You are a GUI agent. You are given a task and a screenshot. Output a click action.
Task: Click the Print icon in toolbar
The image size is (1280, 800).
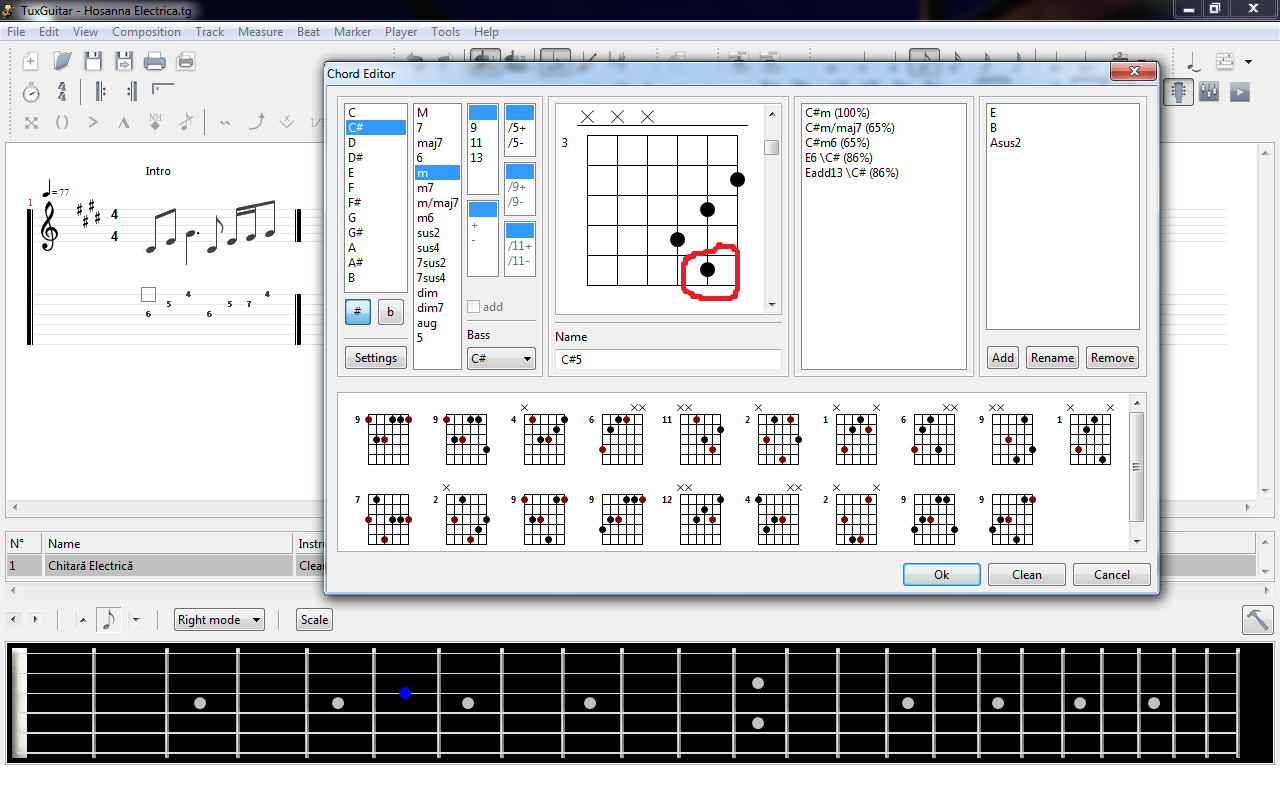tap(154, 62)
